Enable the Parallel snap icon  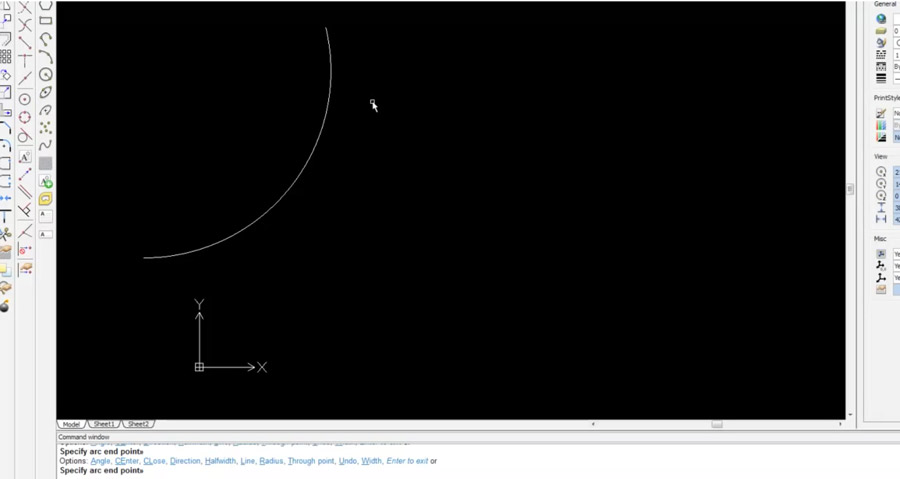pos(25,192)
